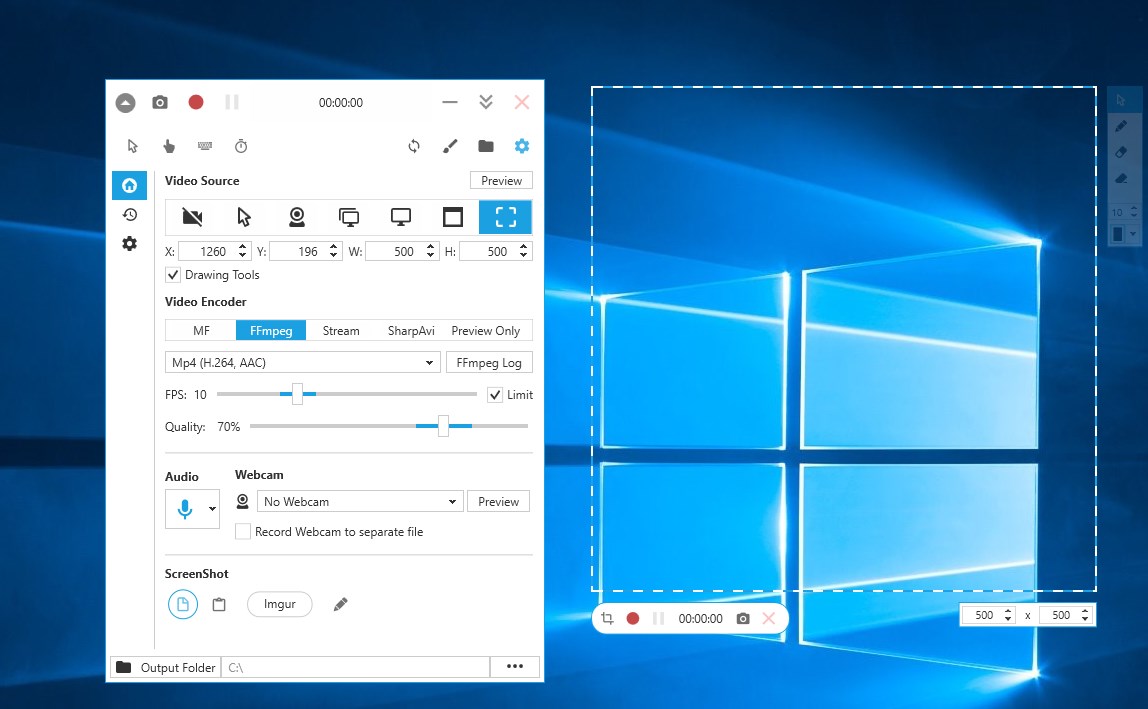Click the blue settings gear in the toolbar

tap(521, 146)
